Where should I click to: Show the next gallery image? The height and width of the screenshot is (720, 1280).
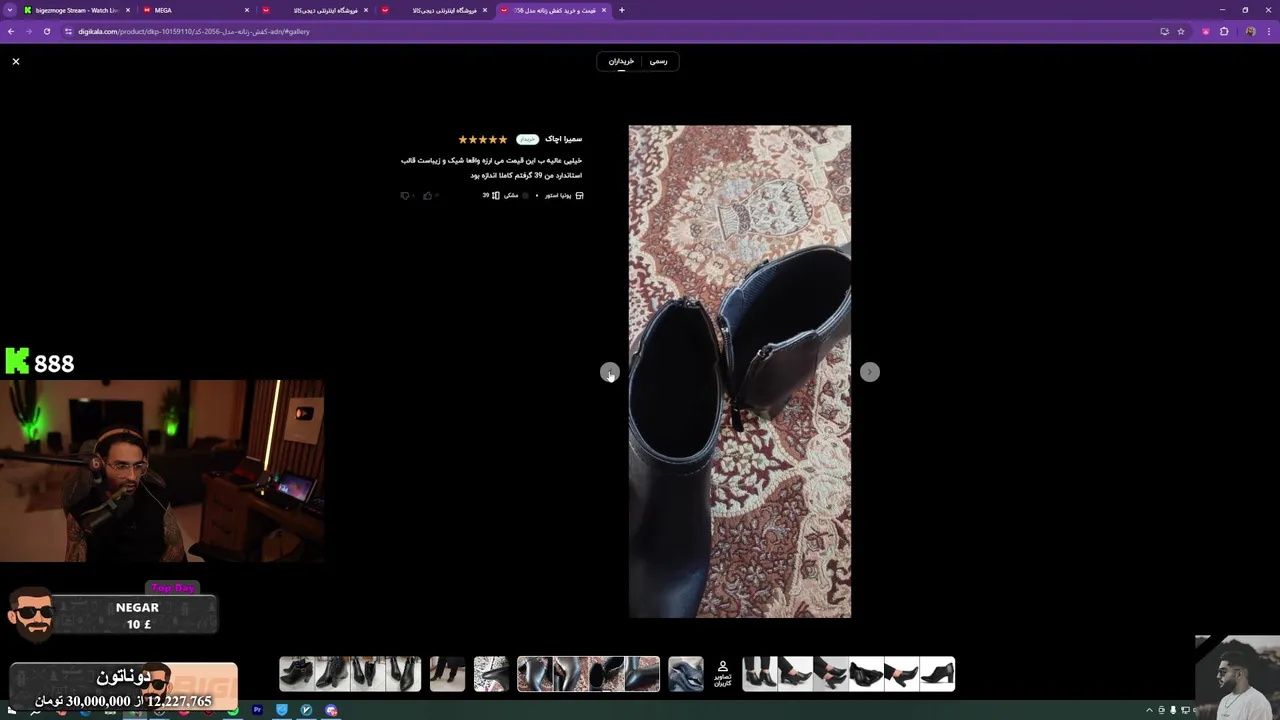click(x=870, y=372)
